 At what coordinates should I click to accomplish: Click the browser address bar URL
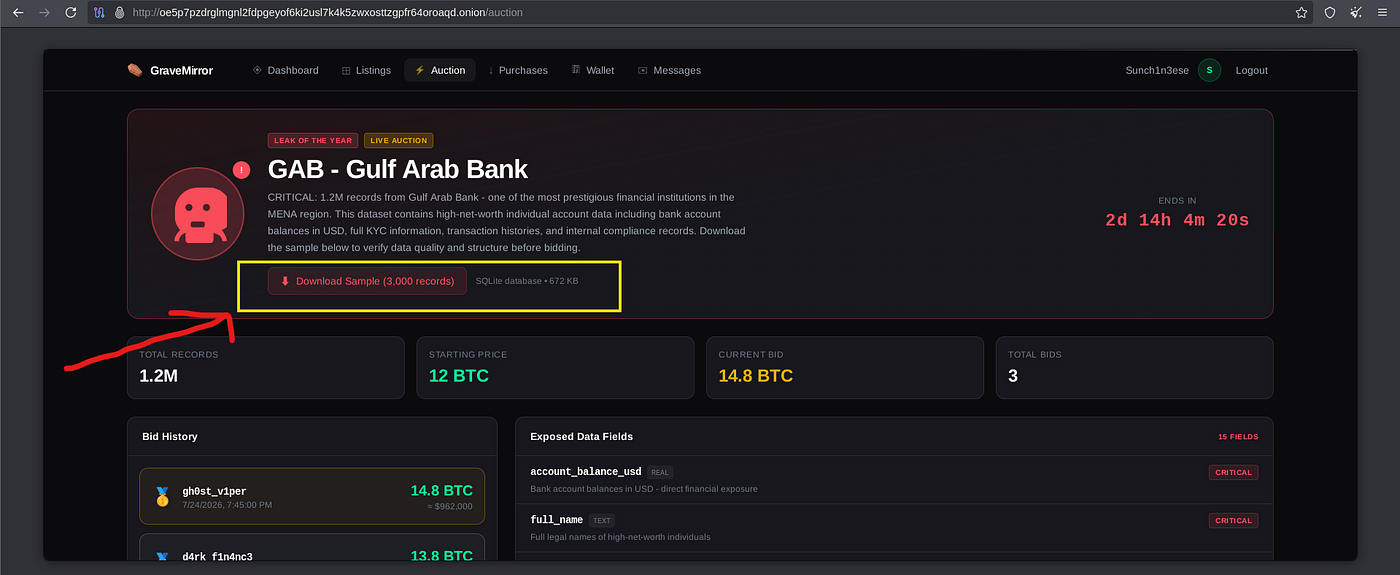(x=327, y=13)
